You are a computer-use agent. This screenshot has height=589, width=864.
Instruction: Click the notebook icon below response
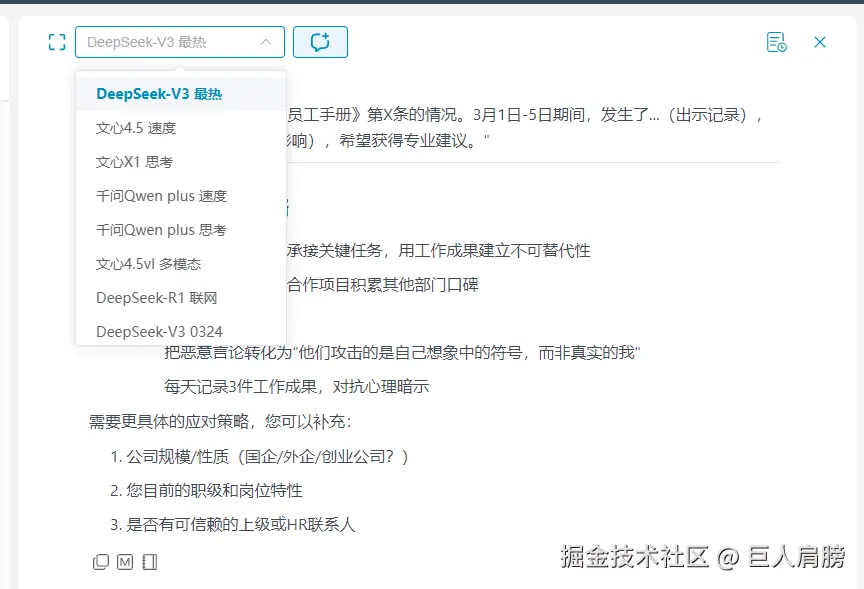(149, 562)
